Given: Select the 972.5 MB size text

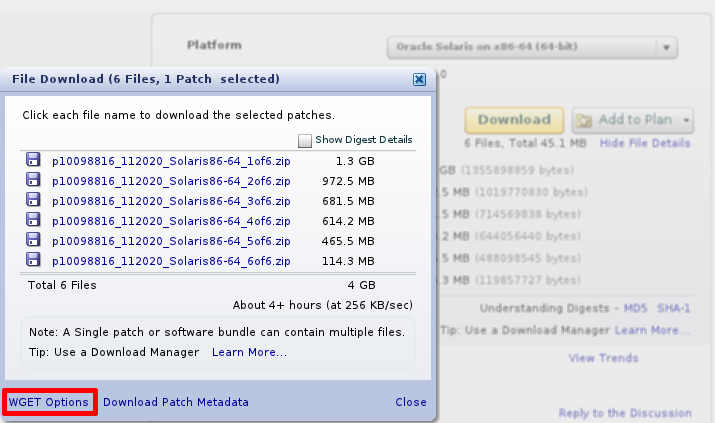Looking at the screenshot, I should click(x=348, y=181).
